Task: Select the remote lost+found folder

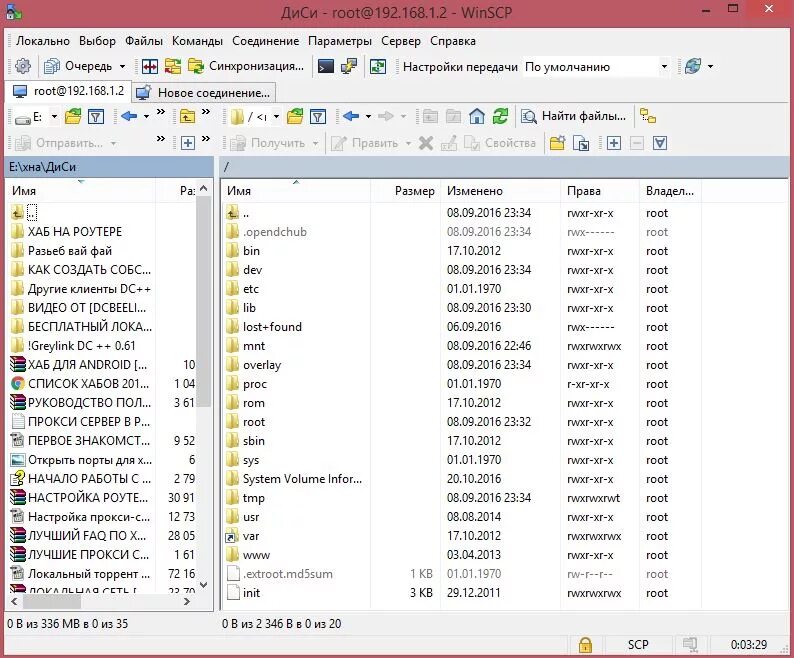Action: (x=272, y=327)
